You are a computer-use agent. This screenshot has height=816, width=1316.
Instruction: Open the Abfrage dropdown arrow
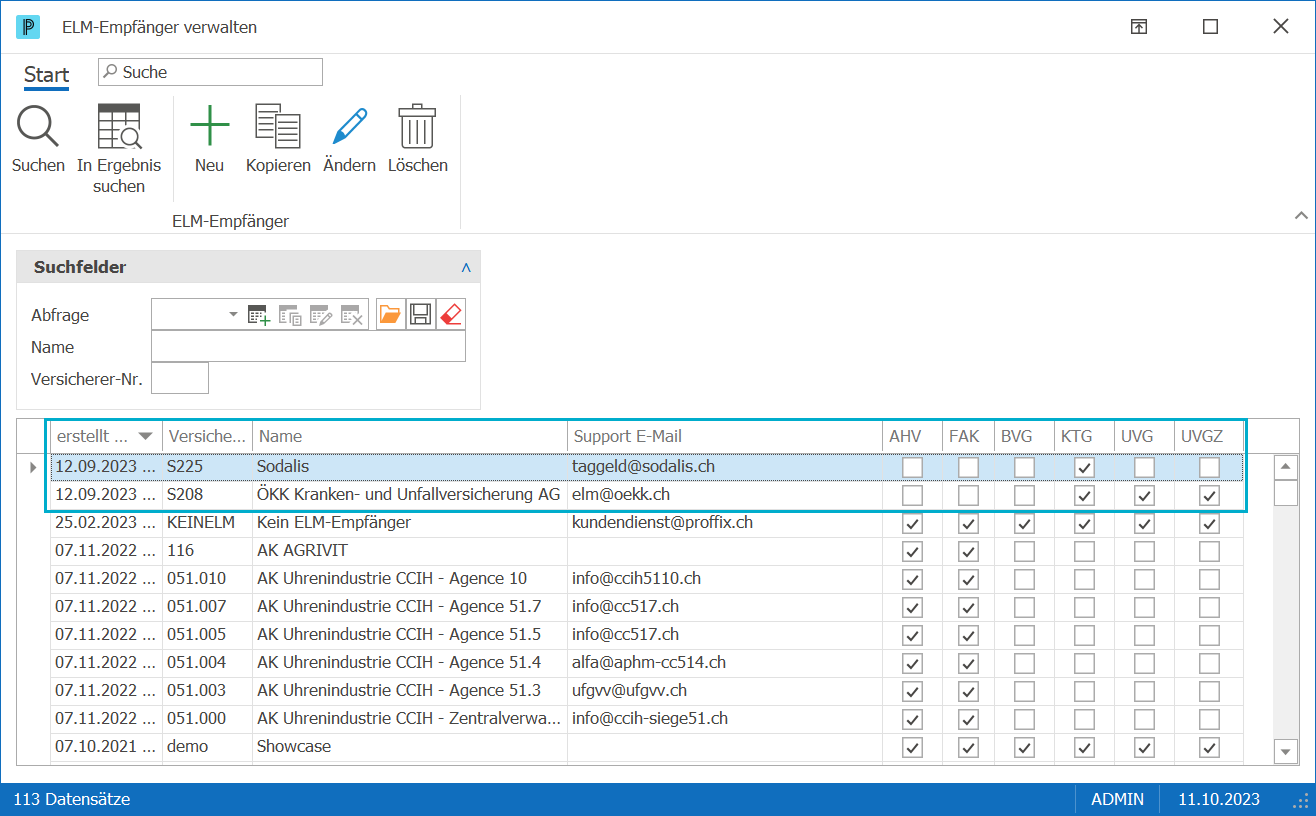click(x=234, y=314)
